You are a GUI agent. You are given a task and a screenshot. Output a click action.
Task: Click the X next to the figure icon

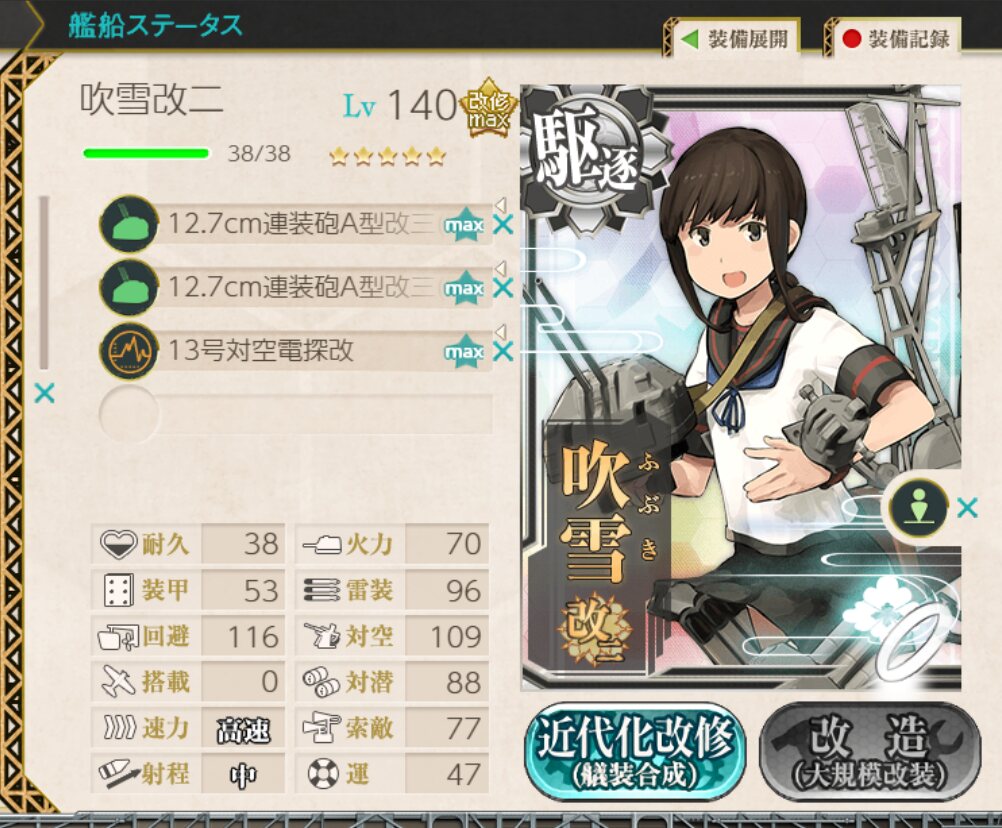coord(967,508)
